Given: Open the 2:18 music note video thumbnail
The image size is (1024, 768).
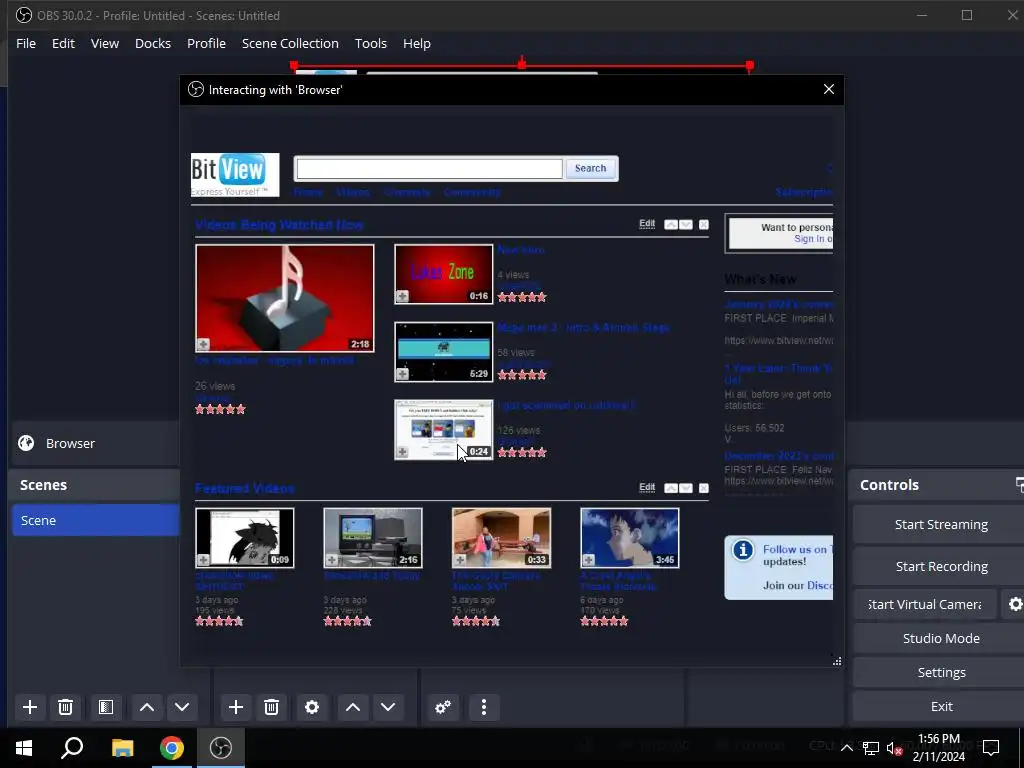Looking at the screenshot, I should coord(285,298).
